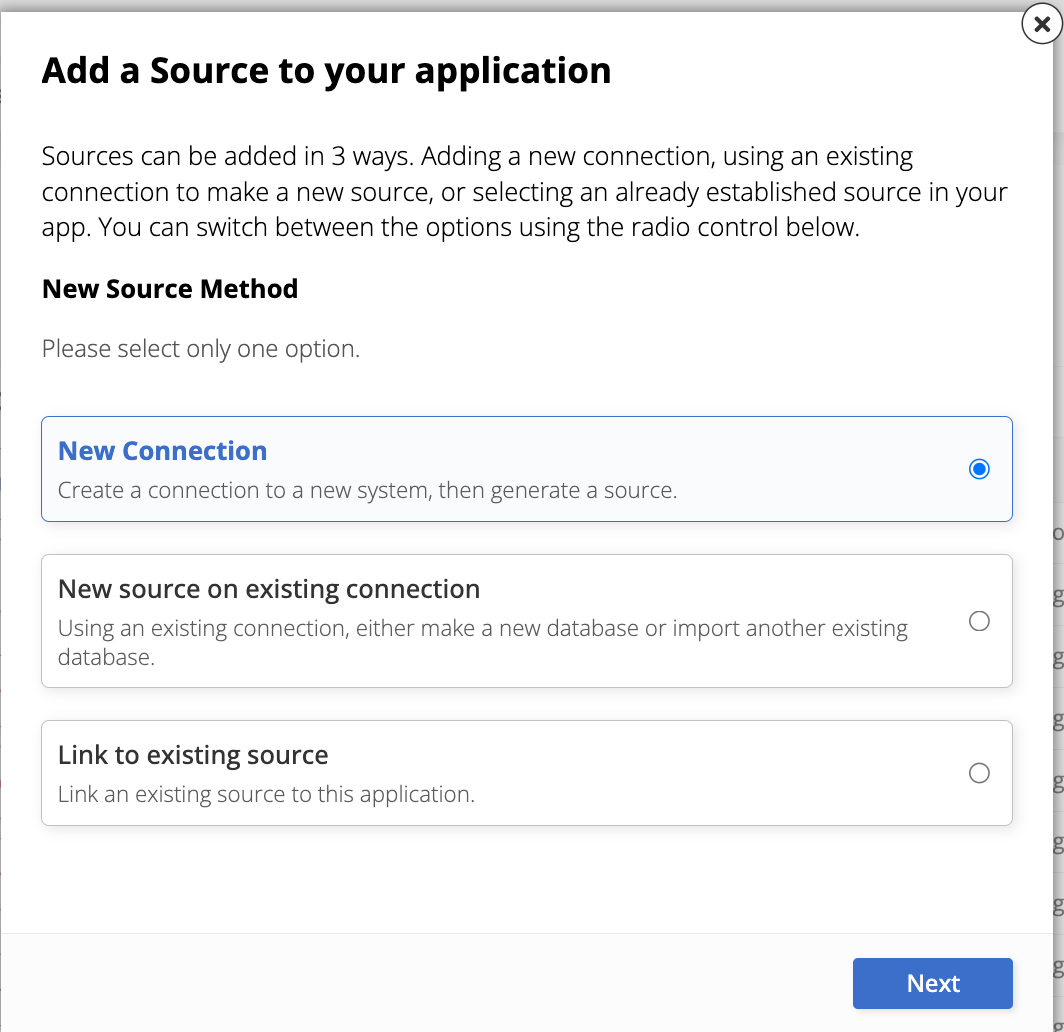Click the darkened overlay above the dialog
The width and height of the screenshot is (1064, 1032).
tap(500, 5)
